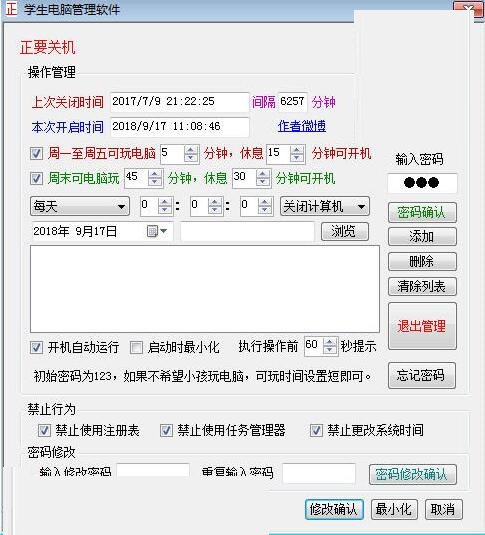Click the 修改确认 button

pos(334,510)
